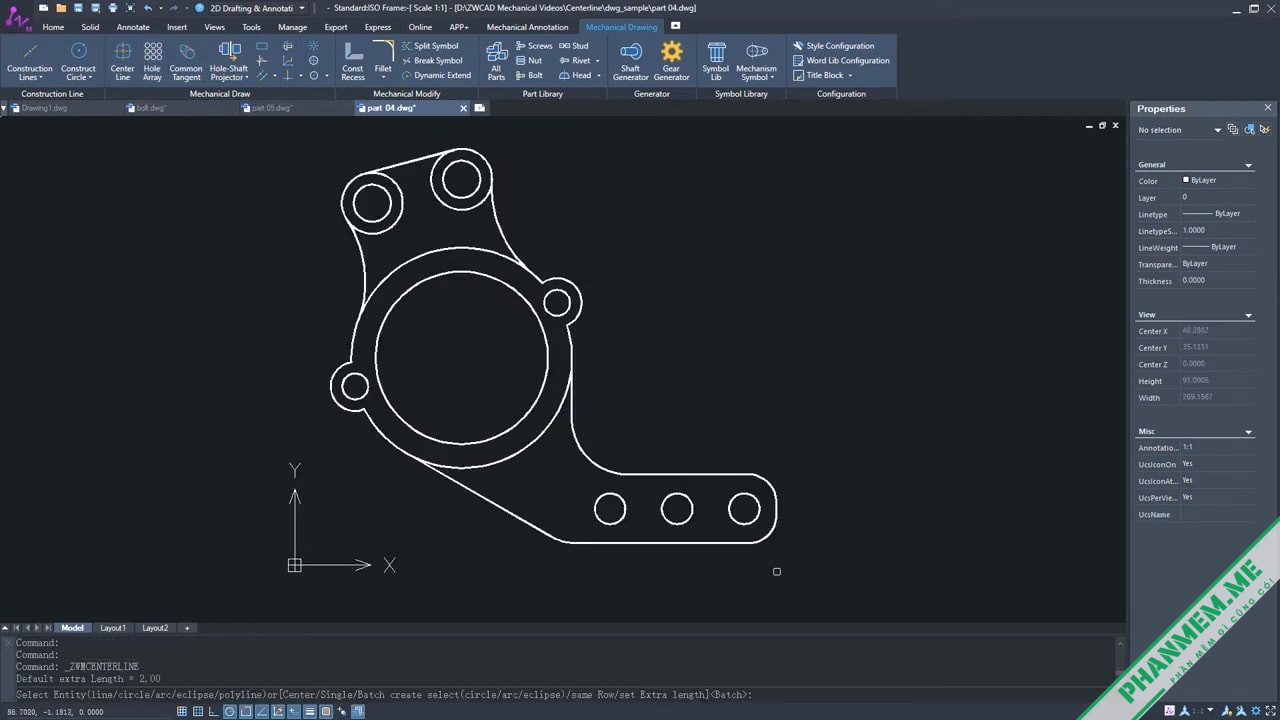Open the Hole Array tool
This screenshot has width=1280, height=720.
(152, 61)
